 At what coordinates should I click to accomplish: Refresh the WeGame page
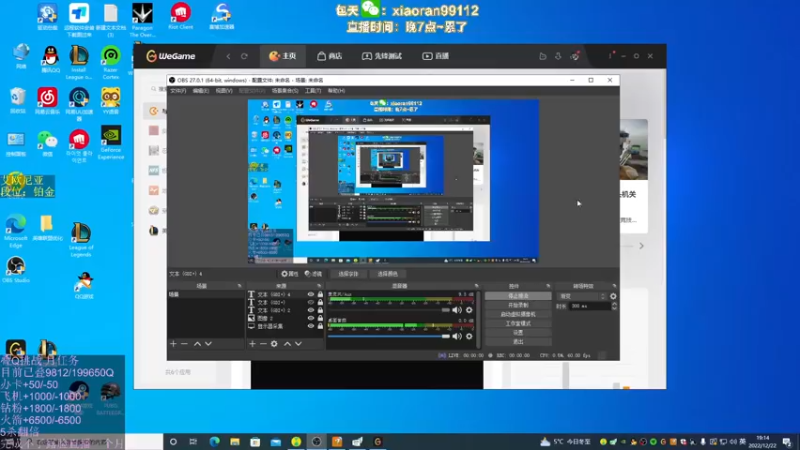[x=244, y=56]
